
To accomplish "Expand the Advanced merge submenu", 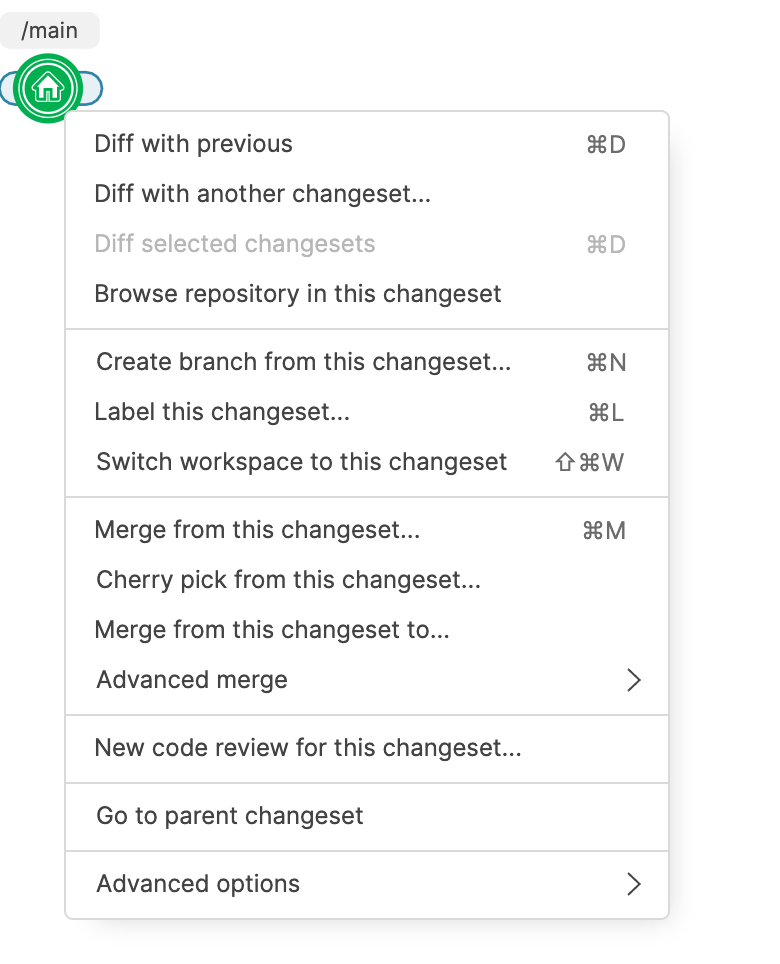I will point(192,680).
